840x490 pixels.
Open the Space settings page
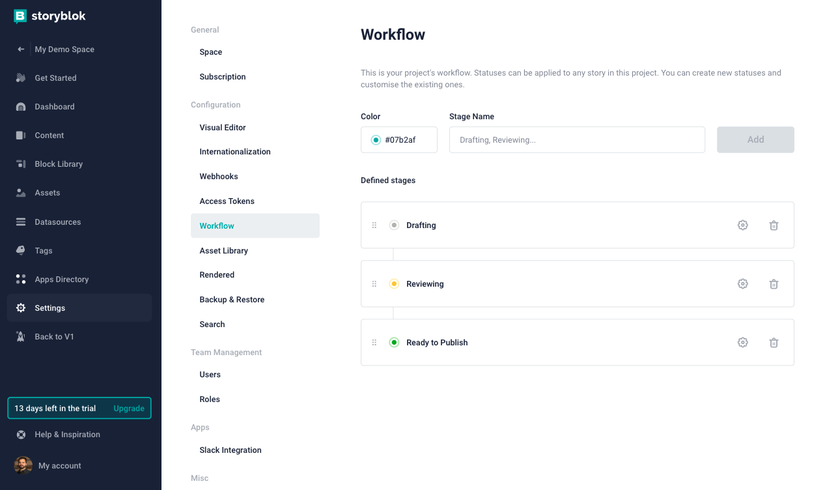tap(211, 52)
